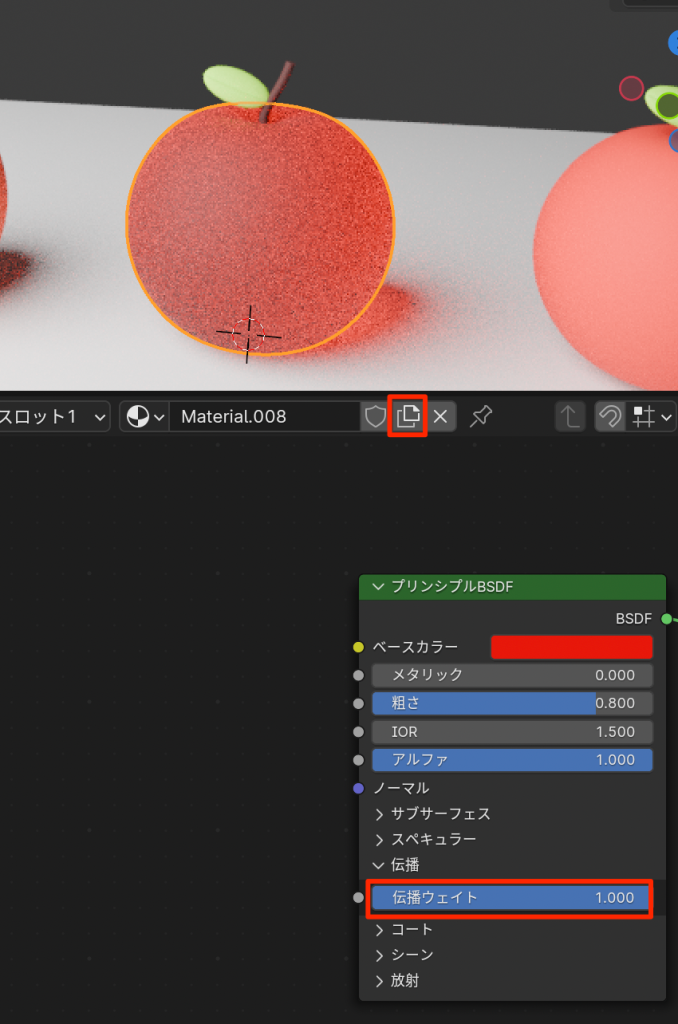Click the parent node tree up-arrow icon
The height and width of the screenshot is (1024, 678).
570,417
